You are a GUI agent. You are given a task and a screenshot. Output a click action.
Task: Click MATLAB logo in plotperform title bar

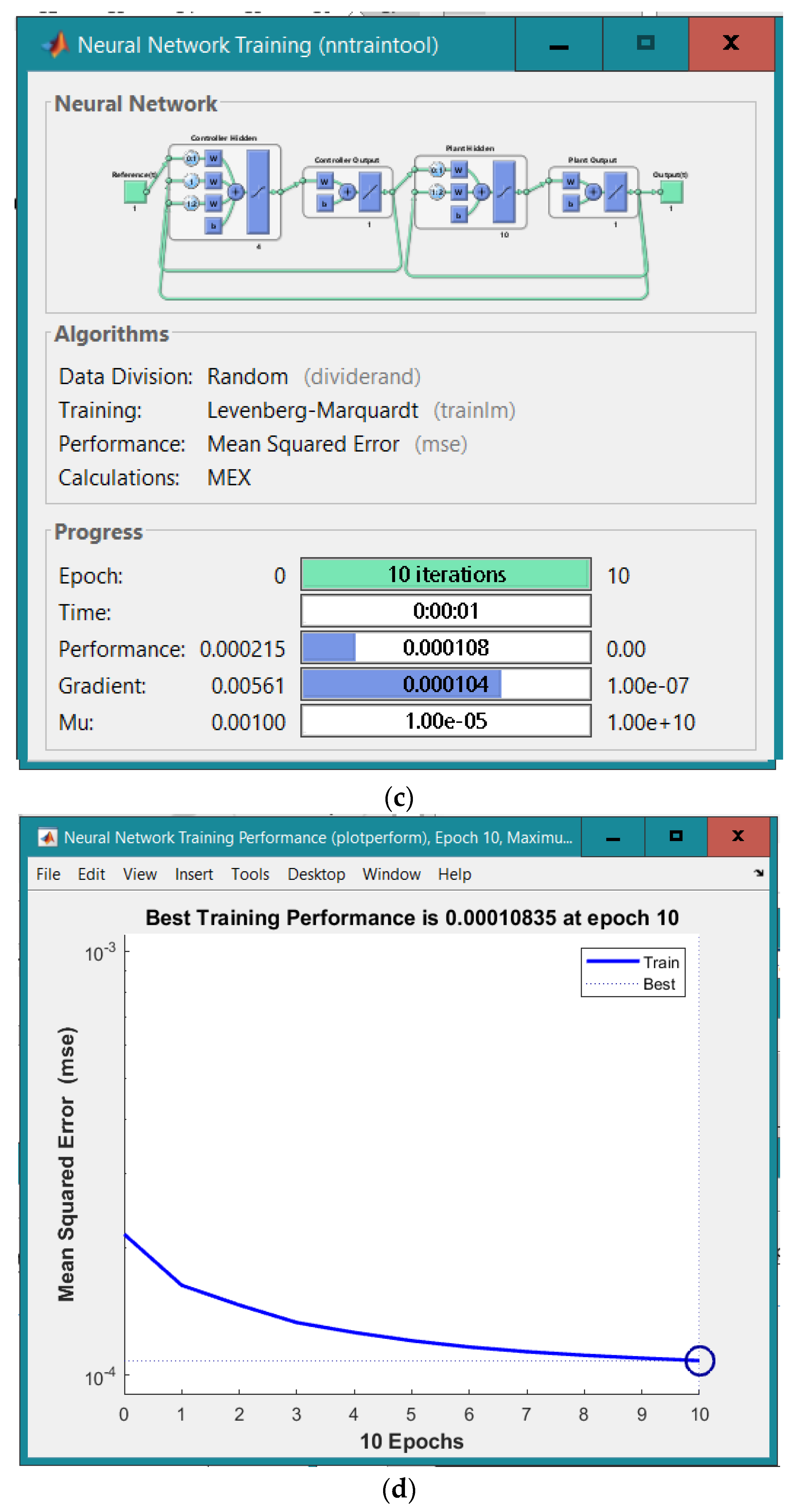click(48, 837)
